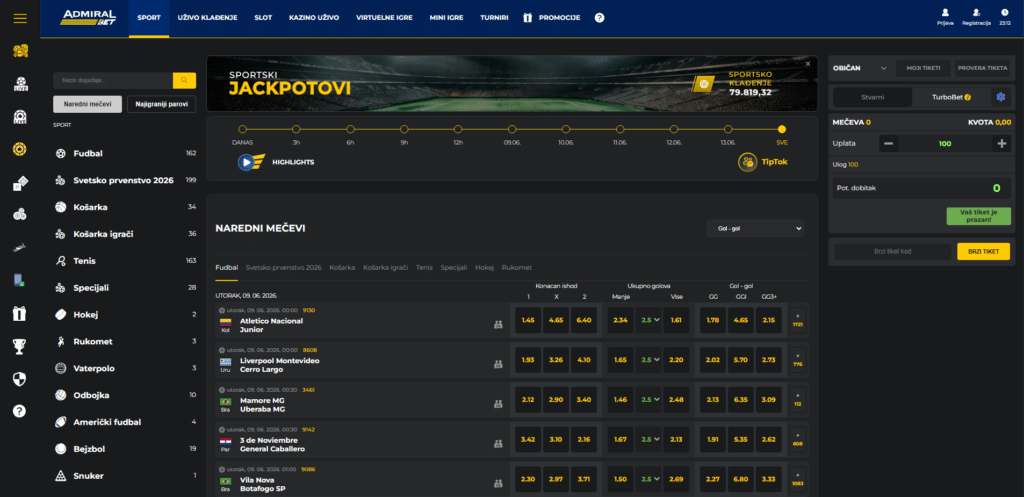
Task: Expand the OBIČAN ticket type dropdown
Action: pyautogui.click(x=859, y=68)
